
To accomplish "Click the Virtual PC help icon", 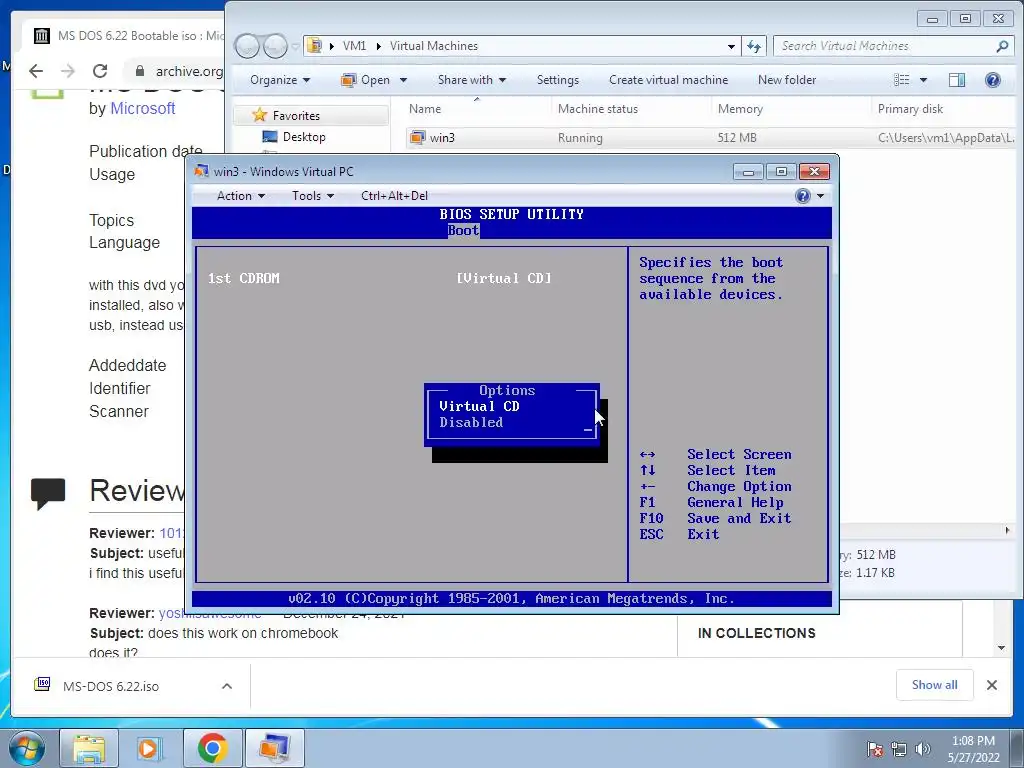I will click(x=803, y=196).
